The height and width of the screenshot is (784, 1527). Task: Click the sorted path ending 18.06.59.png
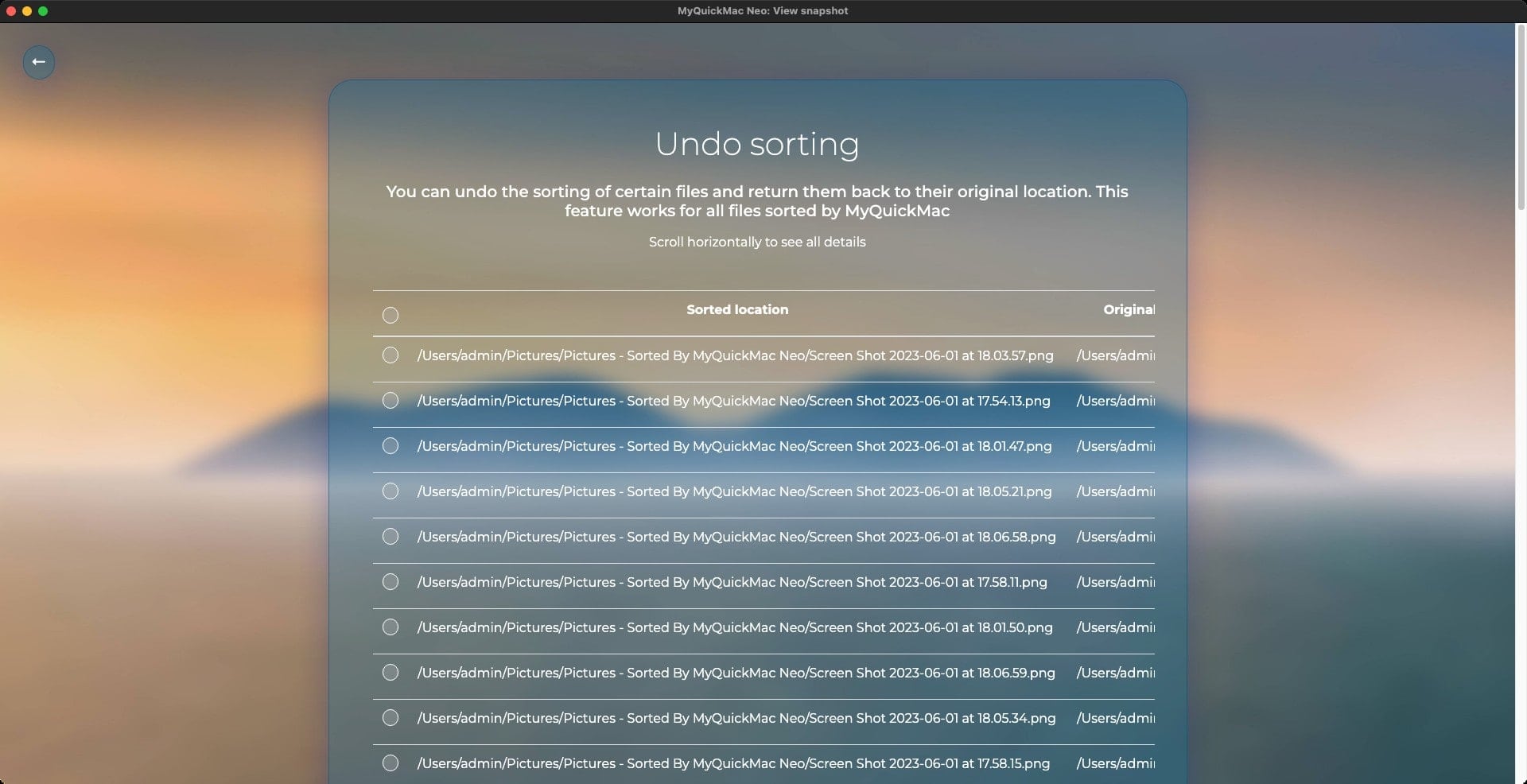pos(736,673)
